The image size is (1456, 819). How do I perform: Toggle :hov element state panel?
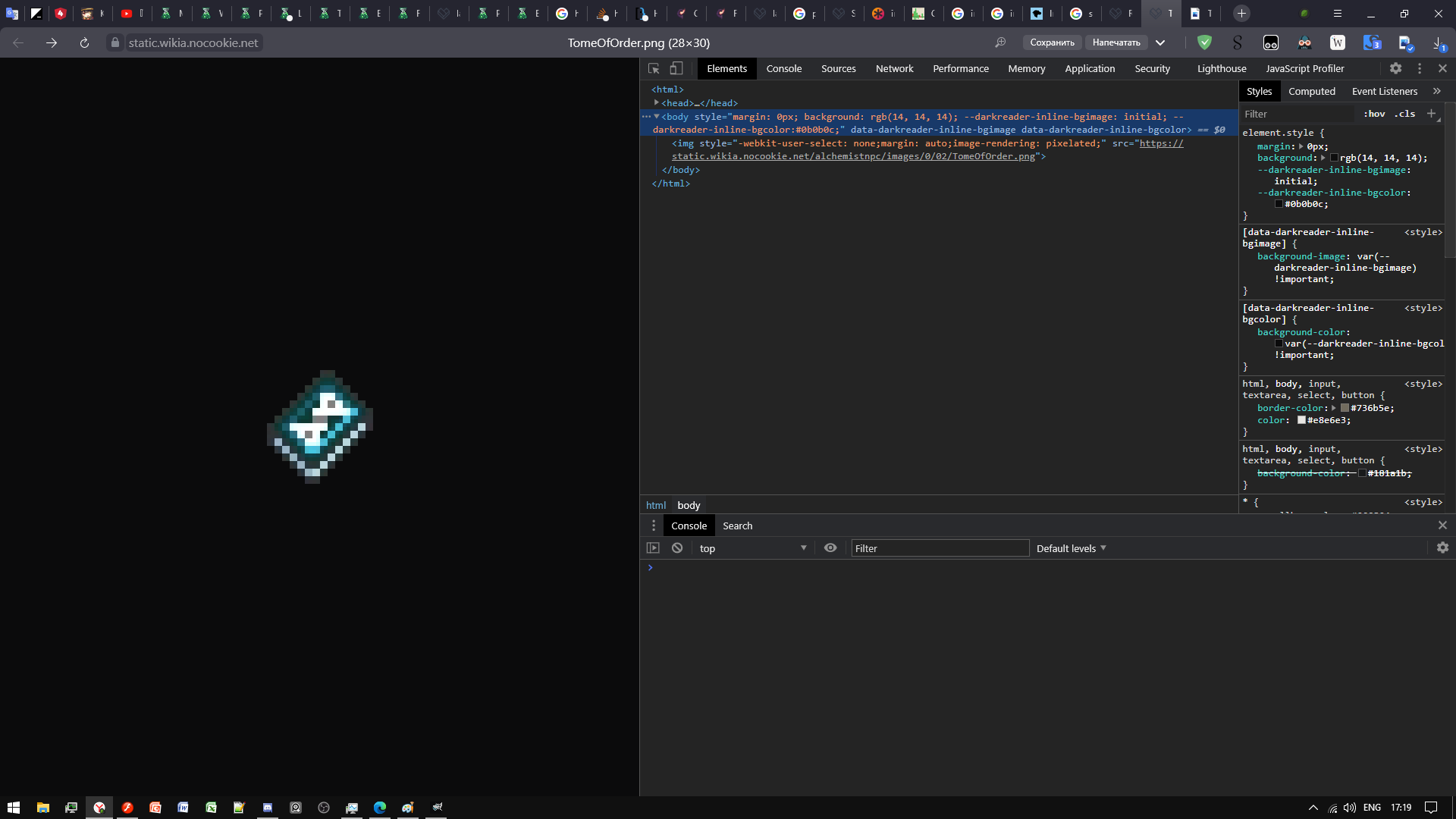1374,114
